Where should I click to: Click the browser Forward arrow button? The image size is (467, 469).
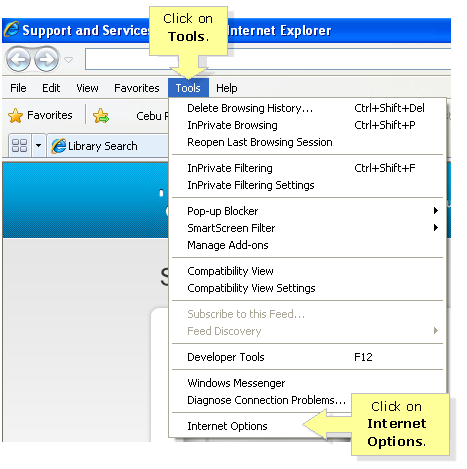[47, 59]
